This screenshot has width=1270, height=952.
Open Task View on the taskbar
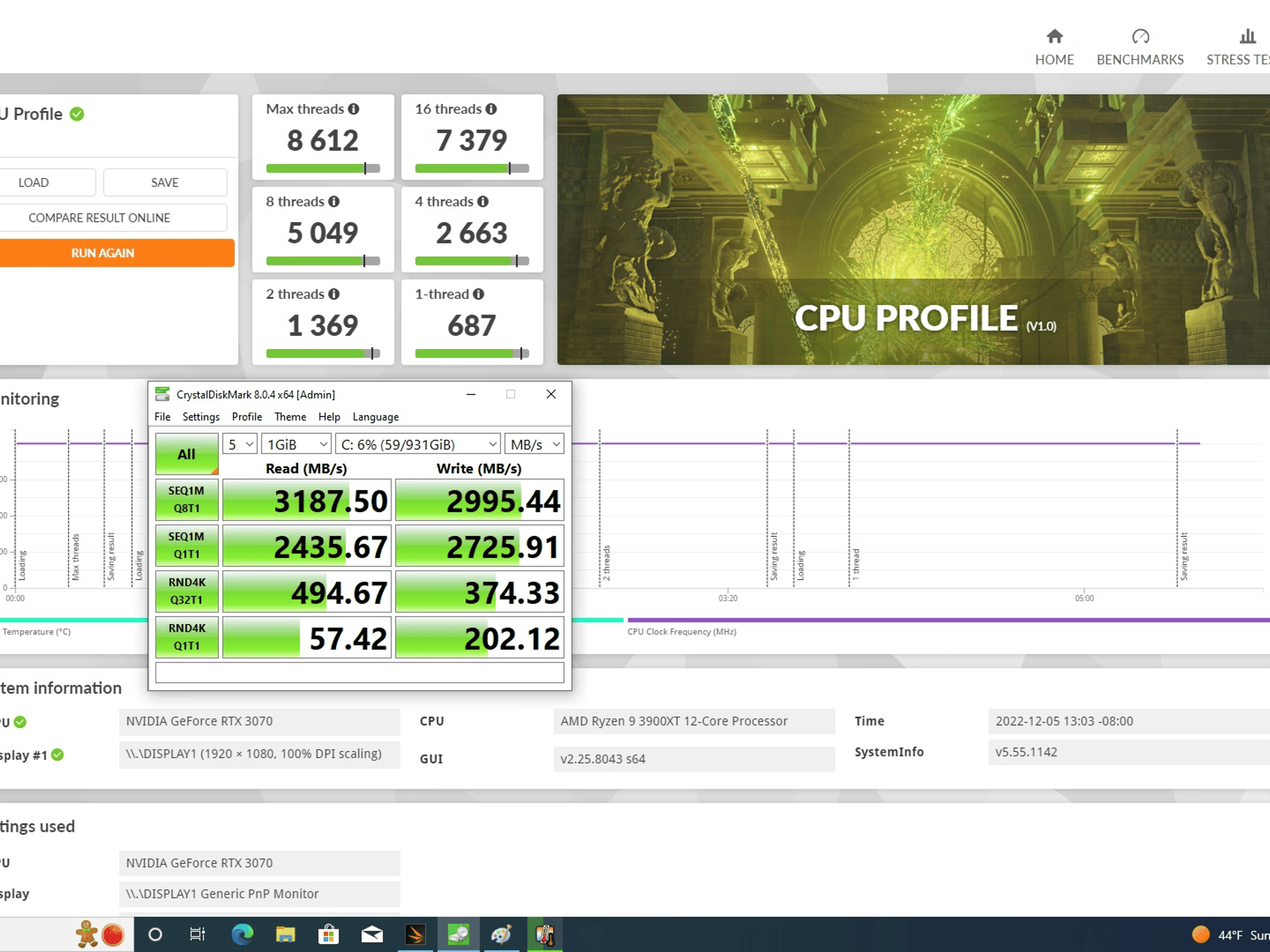click(x=197, y=935)
